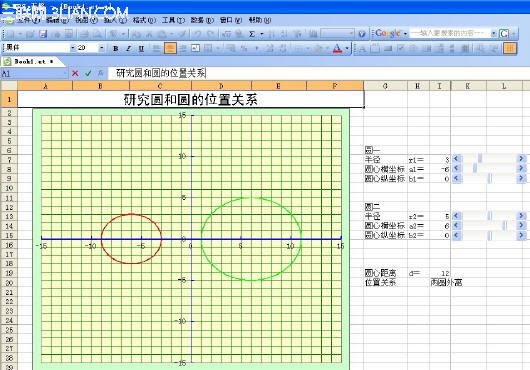Click the Google search input box

click(450, 33)
